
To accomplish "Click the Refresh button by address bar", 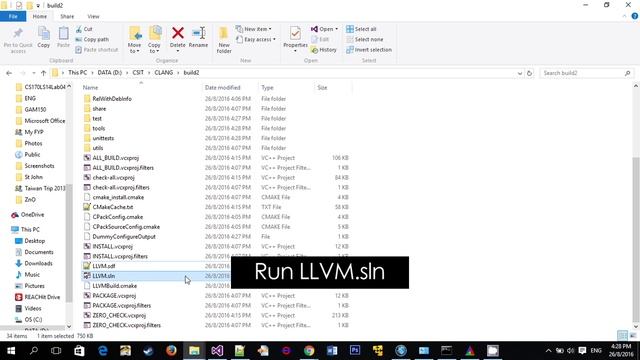I will click(529, 73).
